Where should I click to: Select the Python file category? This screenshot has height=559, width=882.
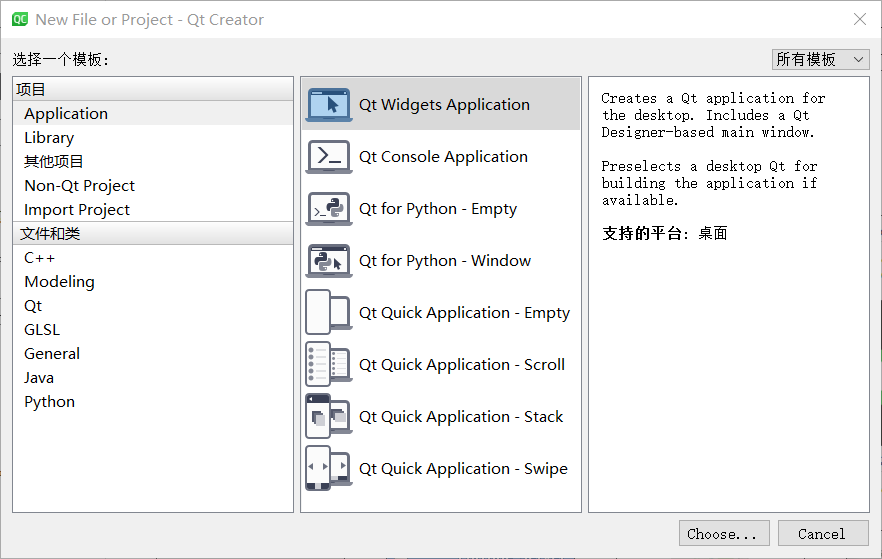(x=49, y=402)
